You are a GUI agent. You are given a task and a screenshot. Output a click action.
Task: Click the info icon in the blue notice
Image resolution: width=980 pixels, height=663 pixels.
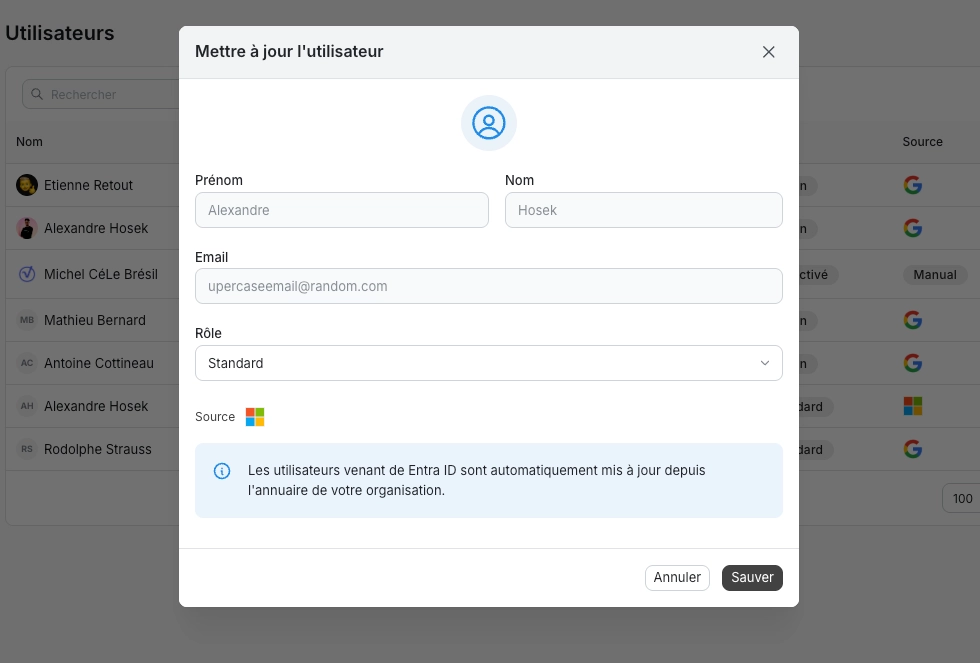click(222, 471)
